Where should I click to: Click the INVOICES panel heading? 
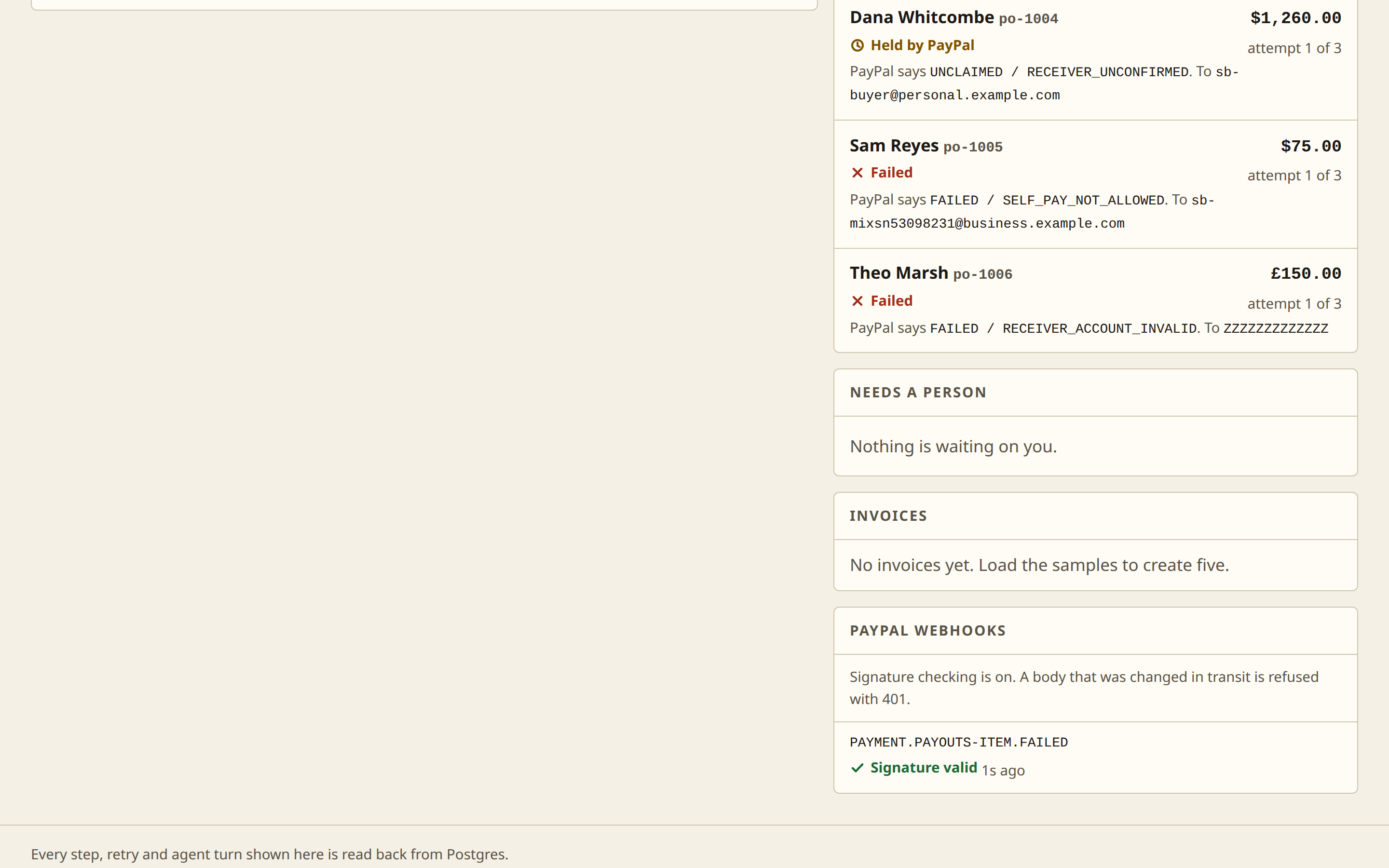888,516
